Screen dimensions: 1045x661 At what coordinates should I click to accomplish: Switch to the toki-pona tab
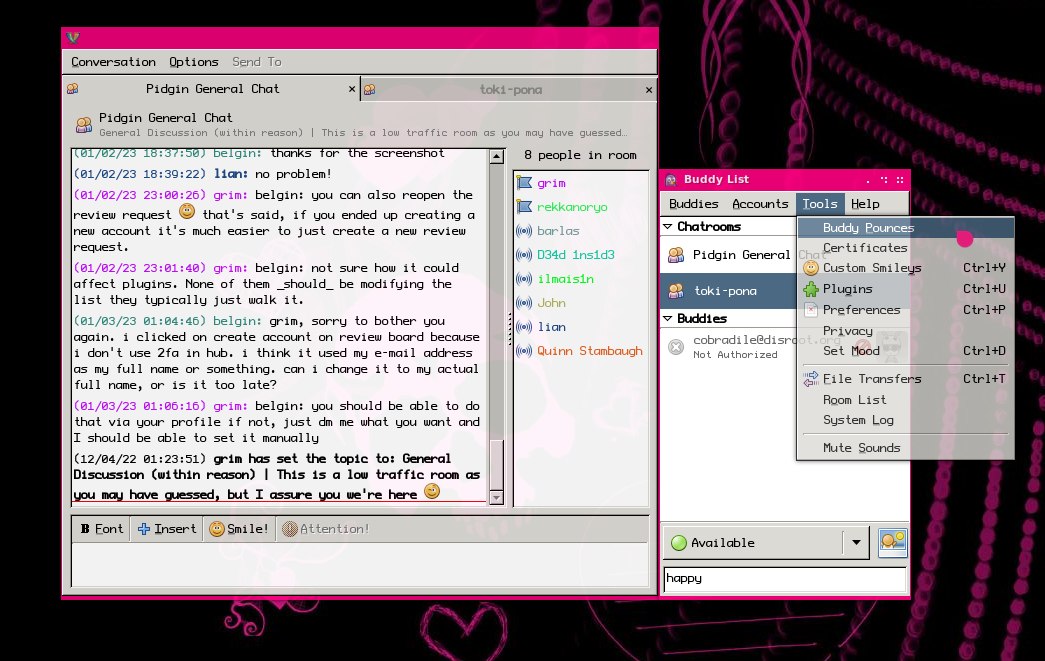pyautogui.click(x=512, y=89)
